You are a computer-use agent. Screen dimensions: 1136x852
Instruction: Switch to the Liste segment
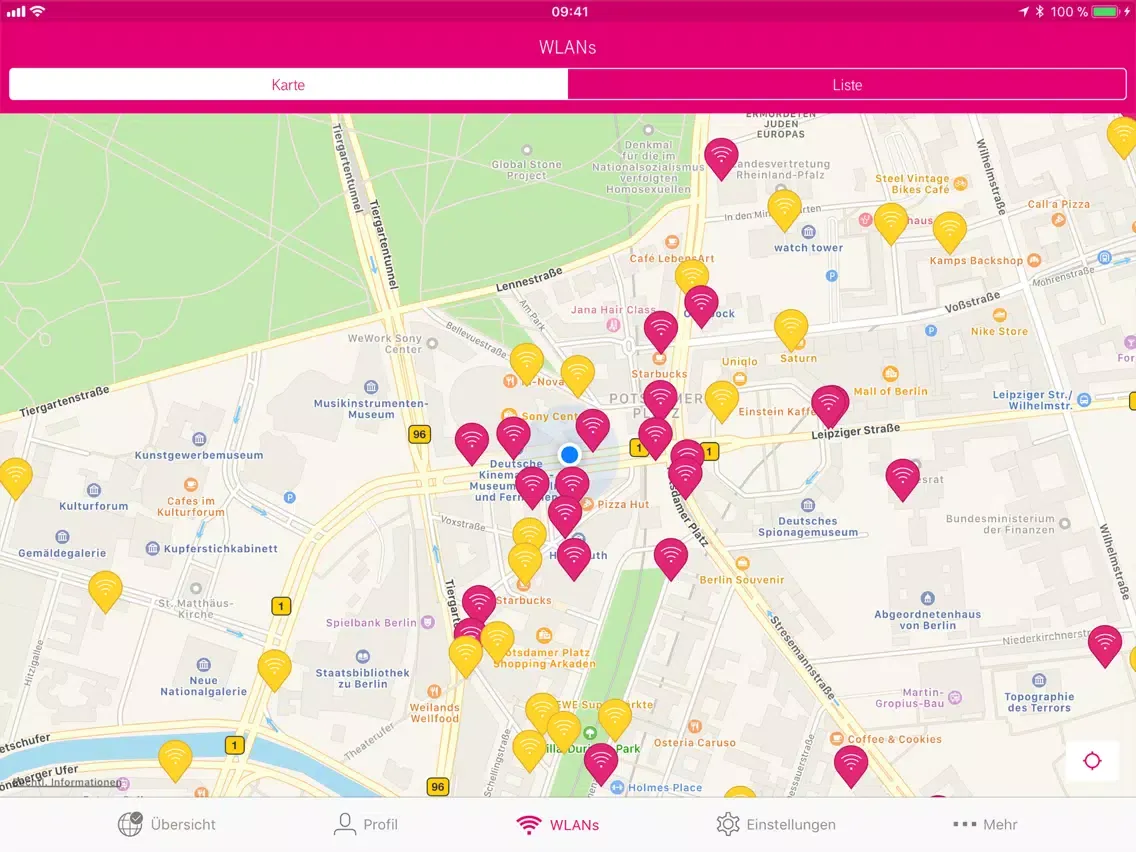tap(847, 85)
